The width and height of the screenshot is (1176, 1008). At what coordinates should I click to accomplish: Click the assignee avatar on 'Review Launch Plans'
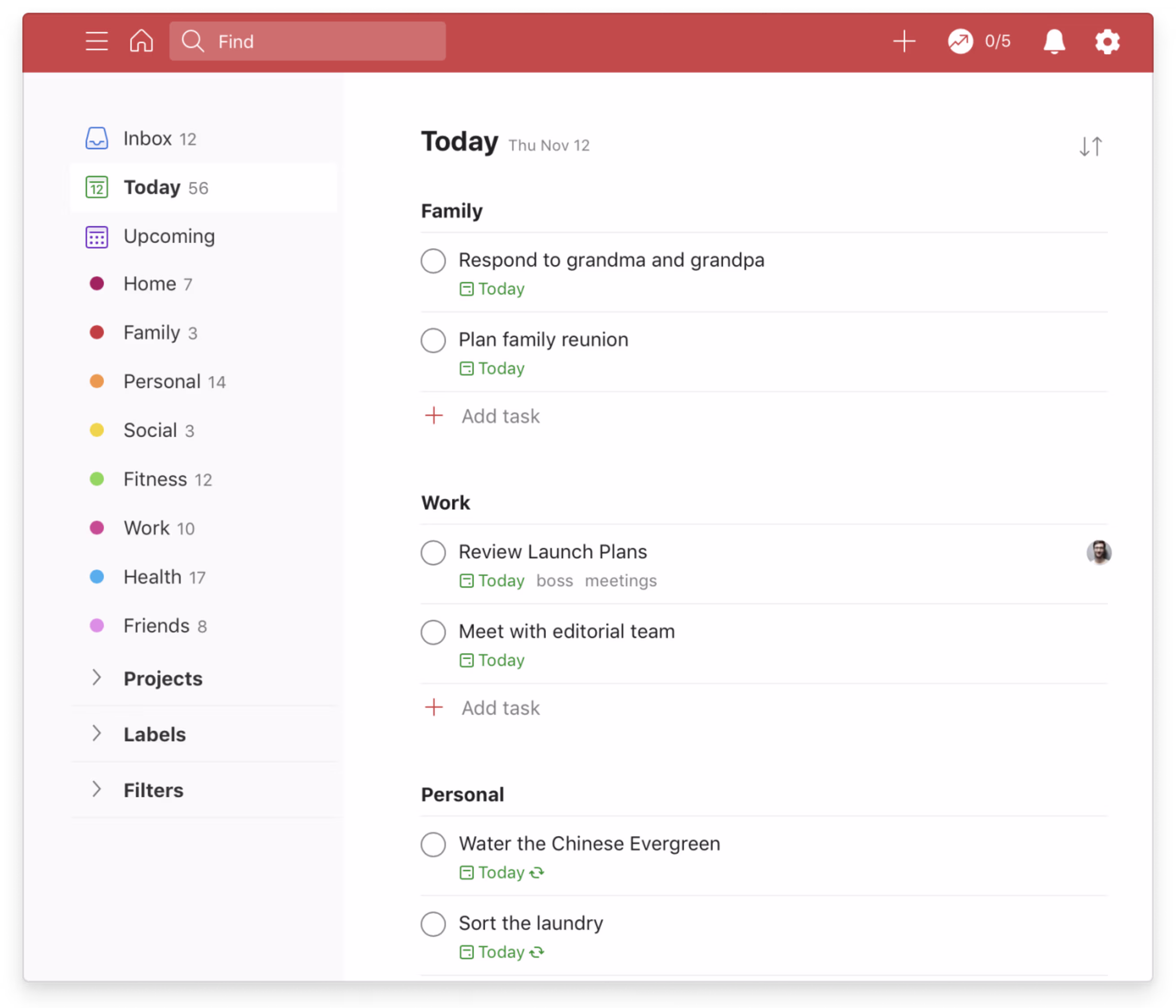pos(1099,552)
